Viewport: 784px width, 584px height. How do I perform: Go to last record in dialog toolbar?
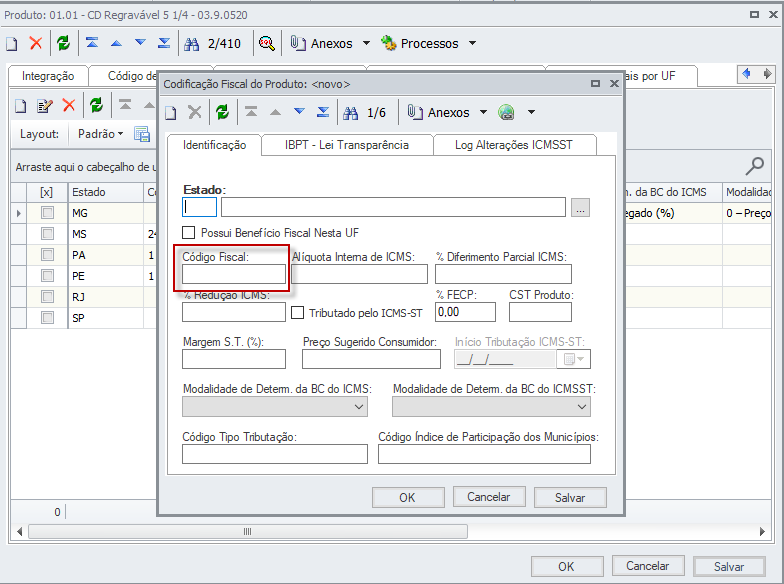pos(323,112)
